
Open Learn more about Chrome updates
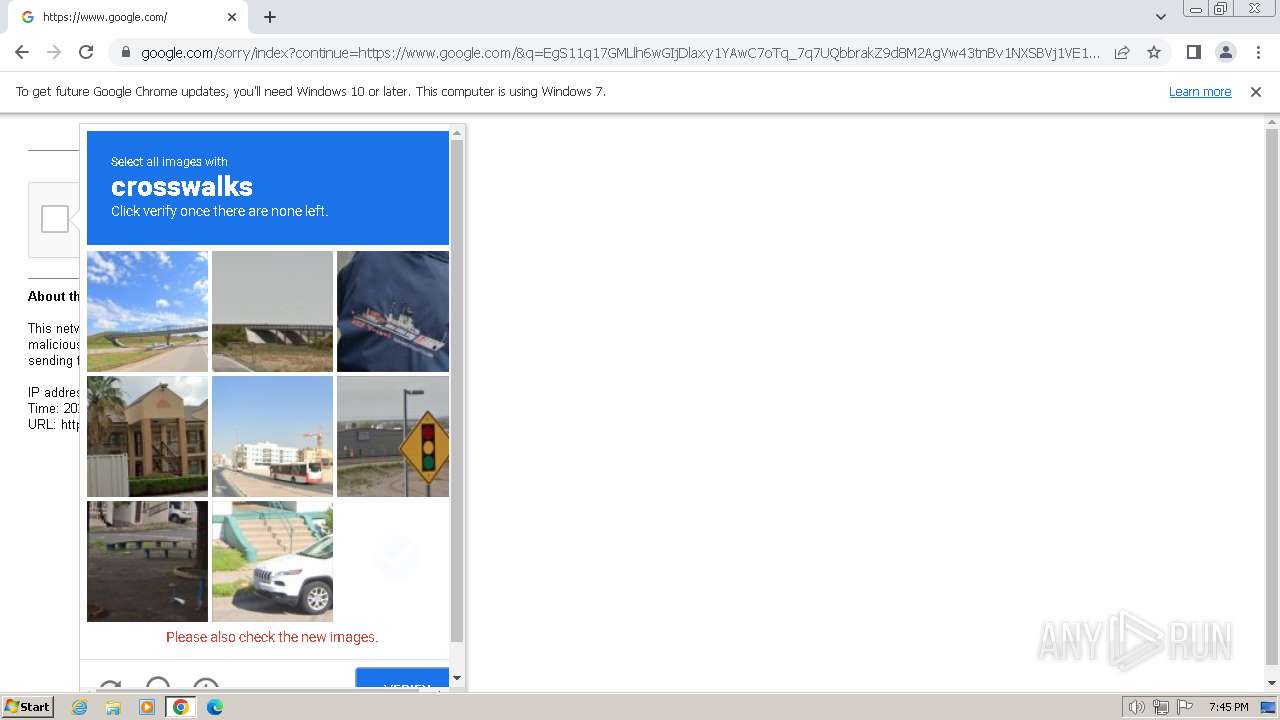tap(1200, 91)
